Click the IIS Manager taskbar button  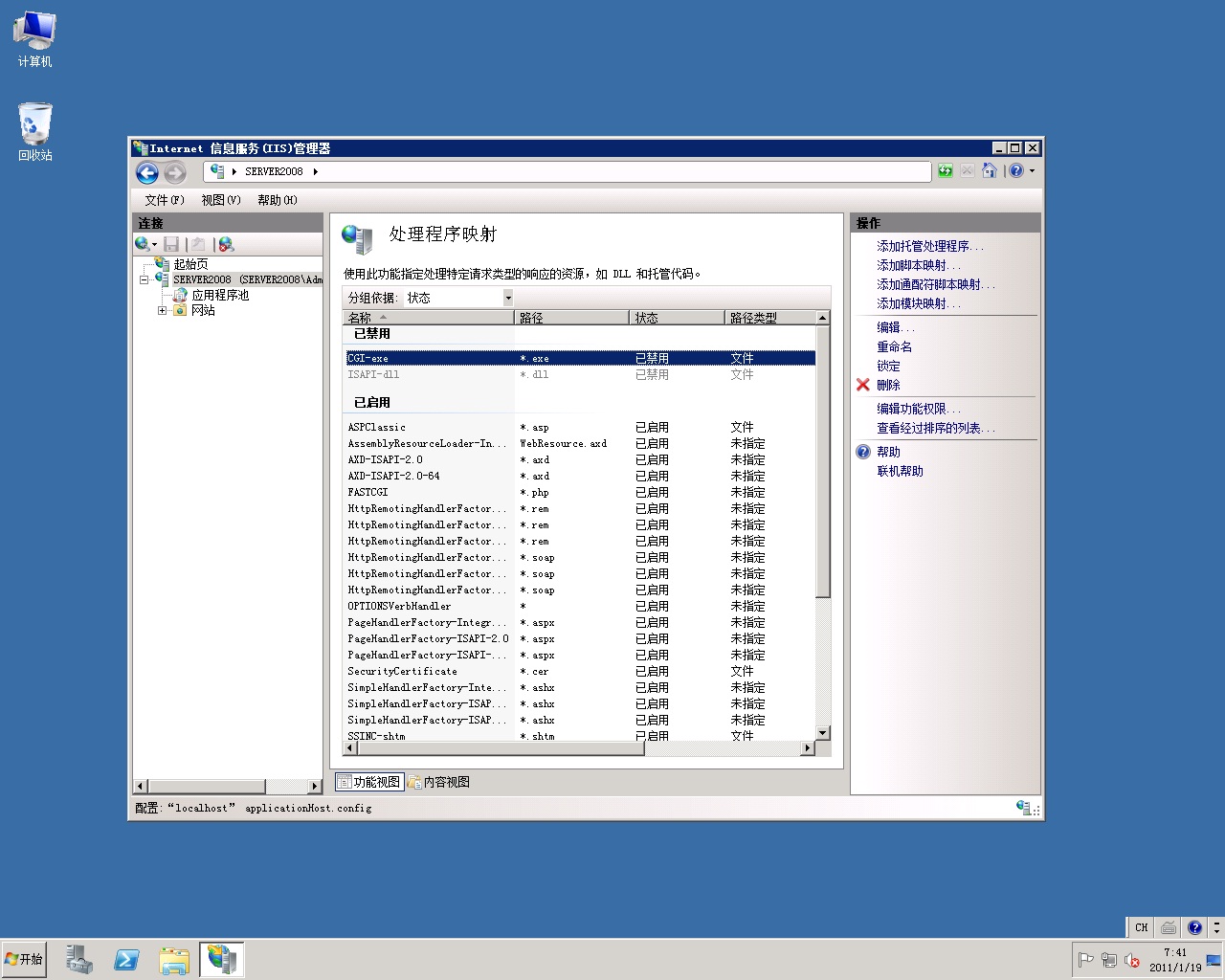click(222, 959)
